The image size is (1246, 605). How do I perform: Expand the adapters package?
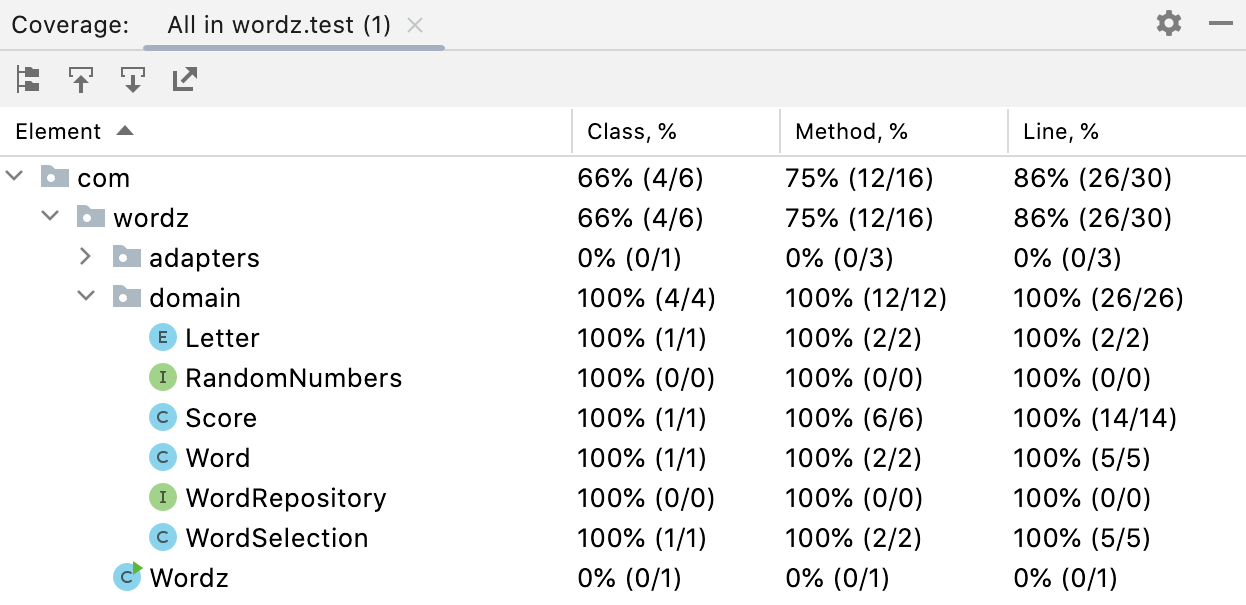click(x=86, y=257)
